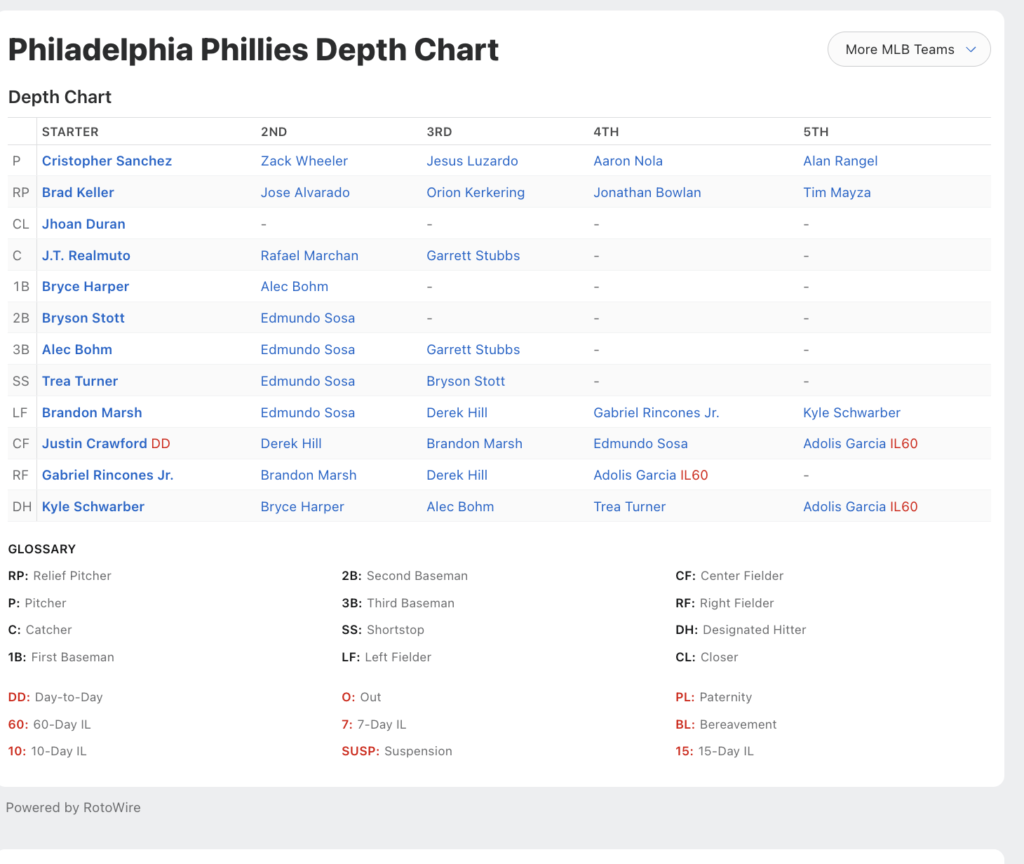This screenshot has width=1024, height=864.
Task: Select Trea Turner shortstop starter
Action: pyautogui.click(x=80, y=381)
